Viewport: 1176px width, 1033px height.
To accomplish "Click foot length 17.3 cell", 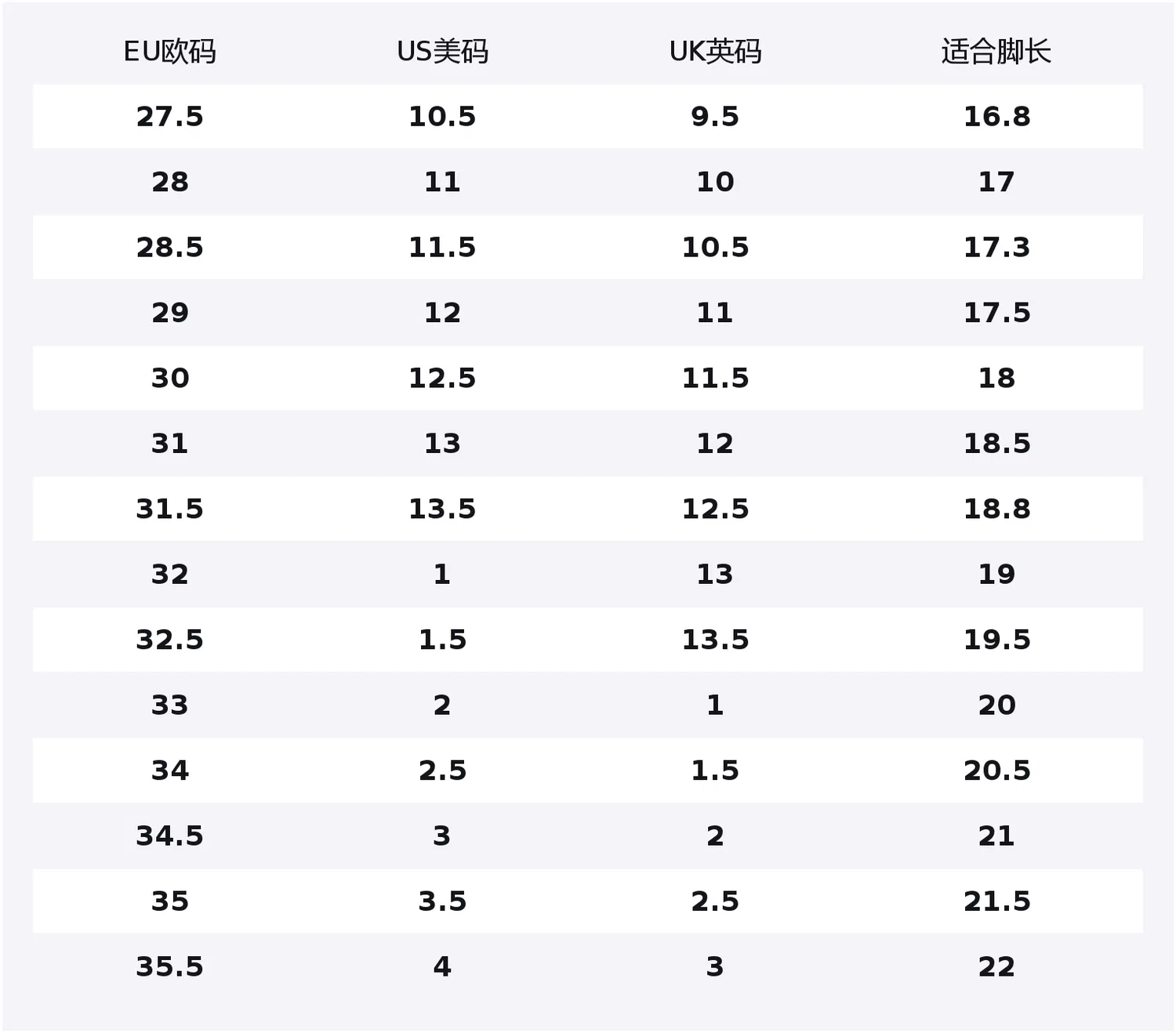I will (x=996, y=248).
